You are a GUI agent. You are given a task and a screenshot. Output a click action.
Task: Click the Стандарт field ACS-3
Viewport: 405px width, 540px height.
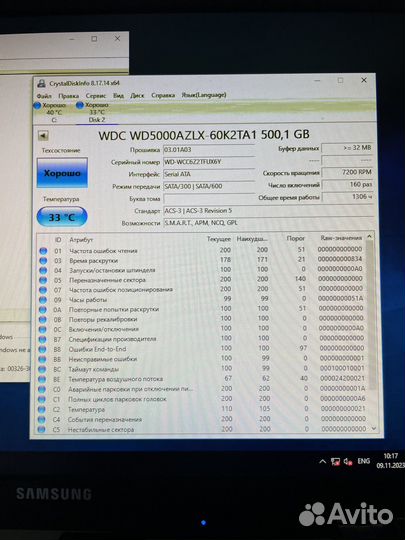[x=269, y=211]
